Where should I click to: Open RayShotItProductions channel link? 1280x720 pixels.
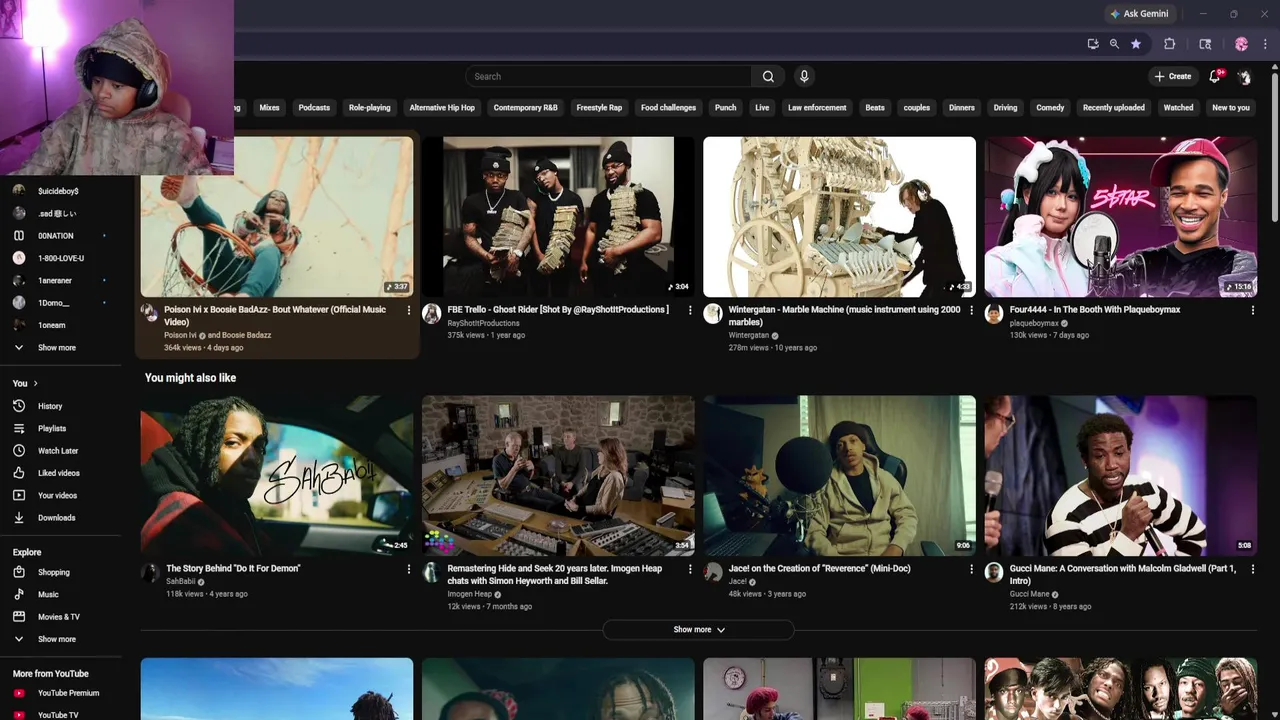pyautogui.click(x=484, y=323)
